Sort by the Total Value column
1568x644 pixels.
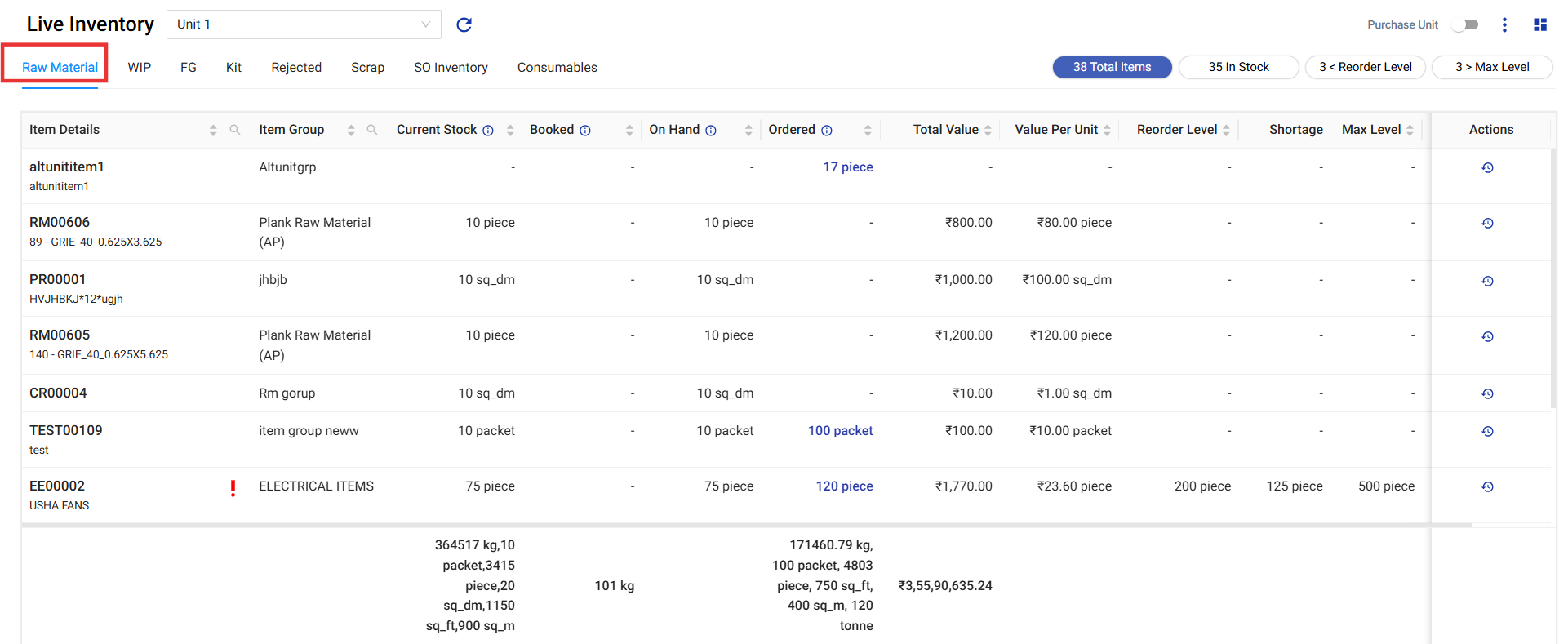pos(988,130)
